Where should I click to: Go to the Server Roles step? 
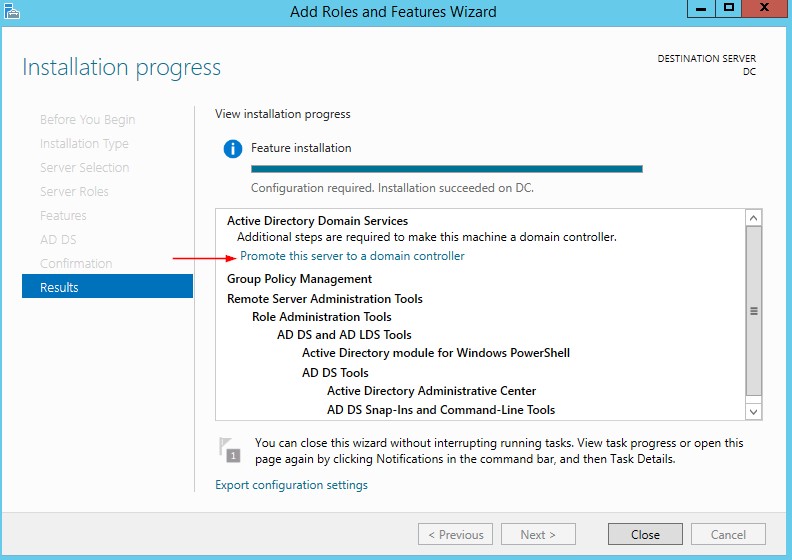click(74, 191)
